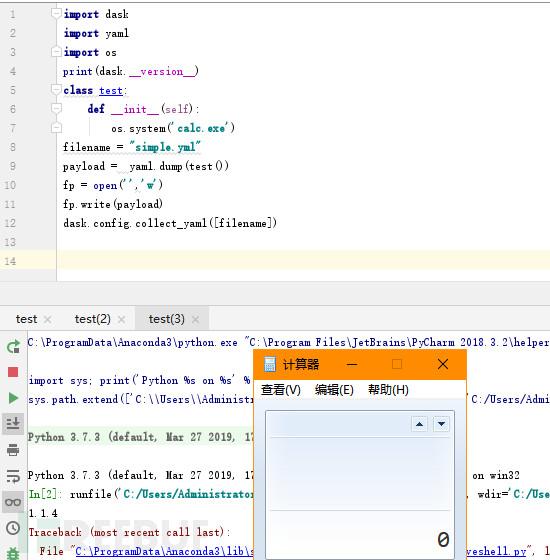
Task: Switch to the test(2) console tab
Action: pos(92,319)
